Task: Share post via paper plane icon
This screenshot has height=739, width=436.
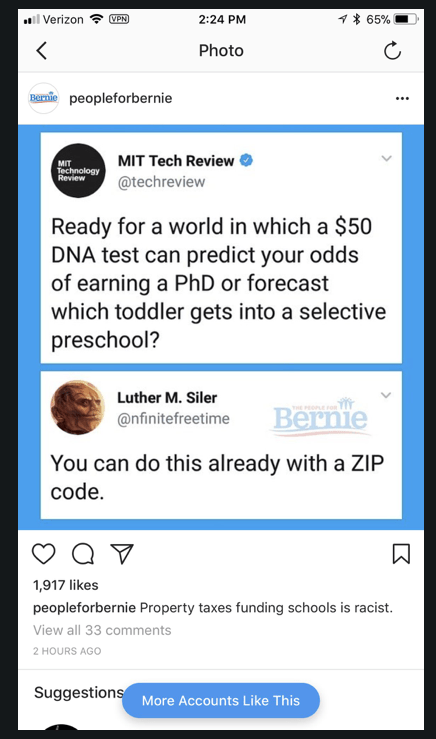Action: tap(122, 554)
